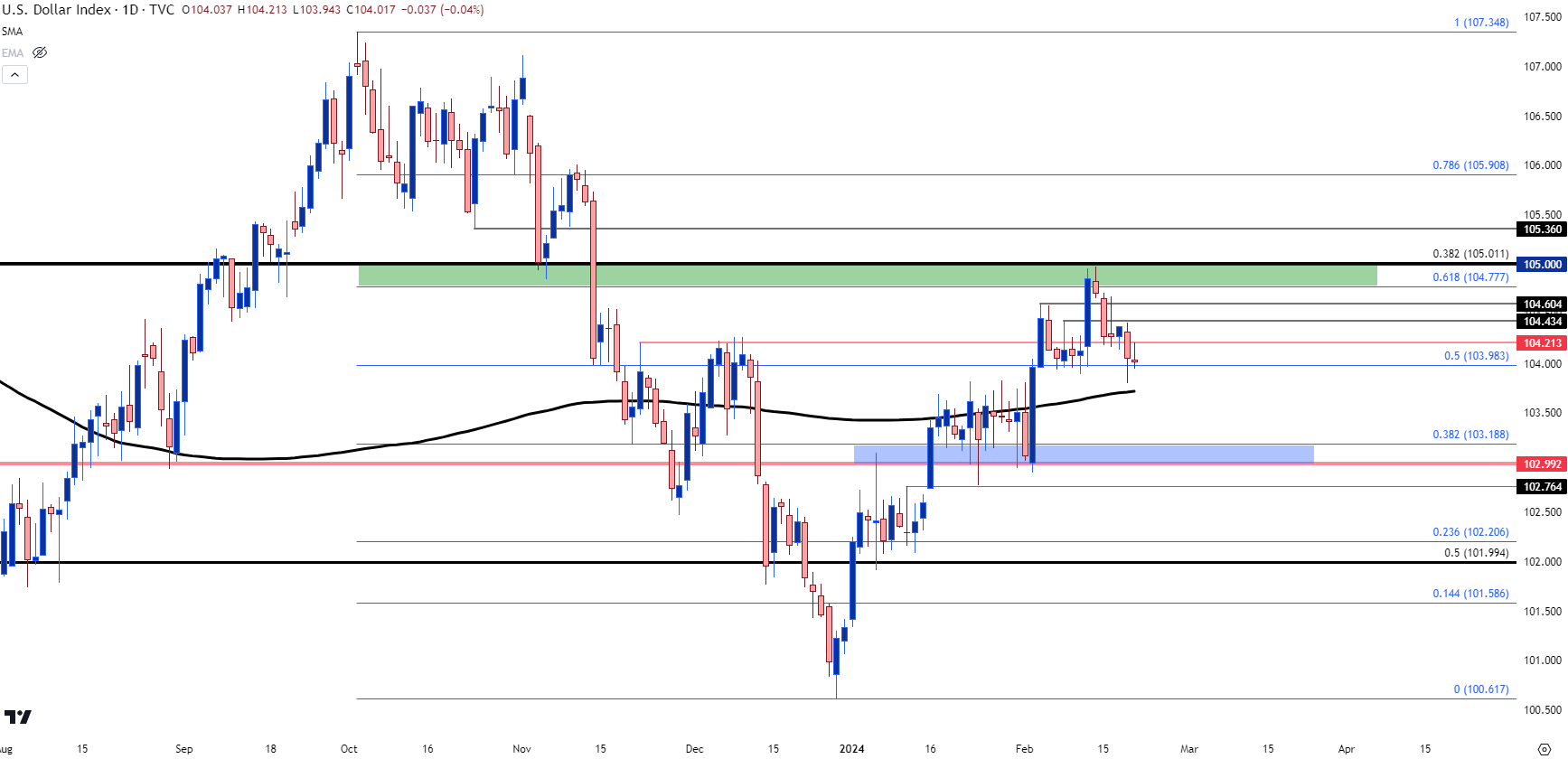Click the low value L103.943
The height and width of the screenshot is (759, 1568).
tap(318, 10)
